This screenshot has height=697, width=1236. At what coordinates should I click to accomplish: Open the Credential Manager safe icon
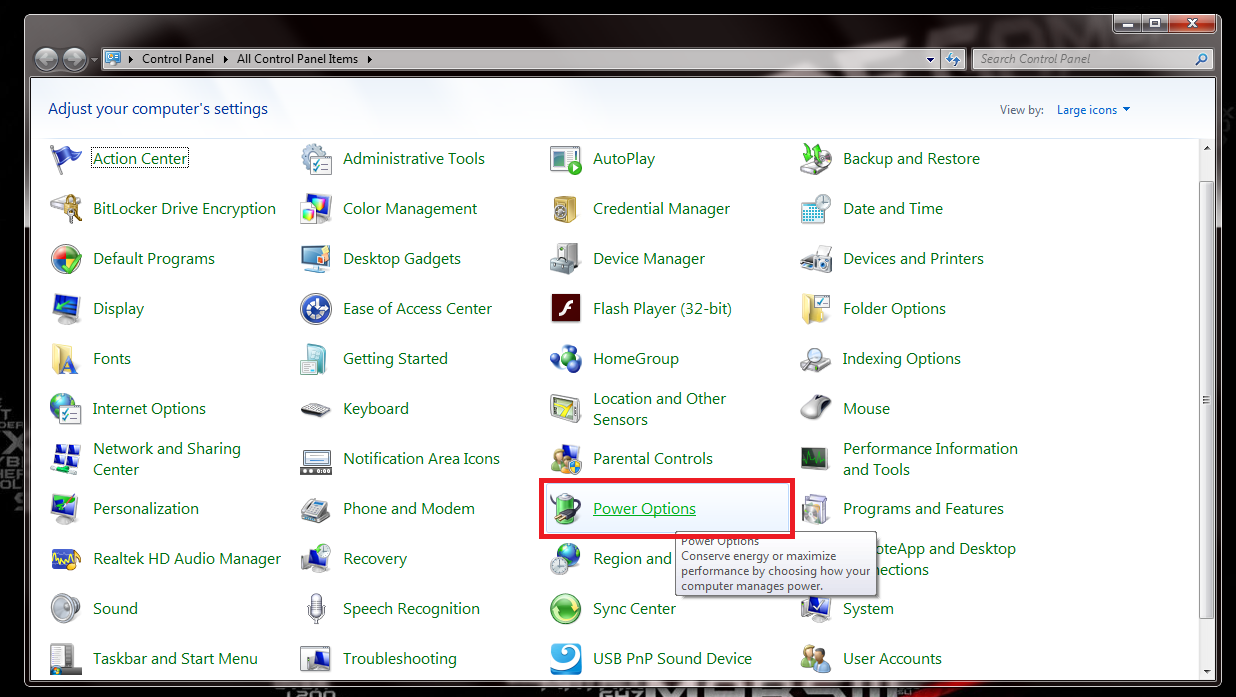point(566,209)
